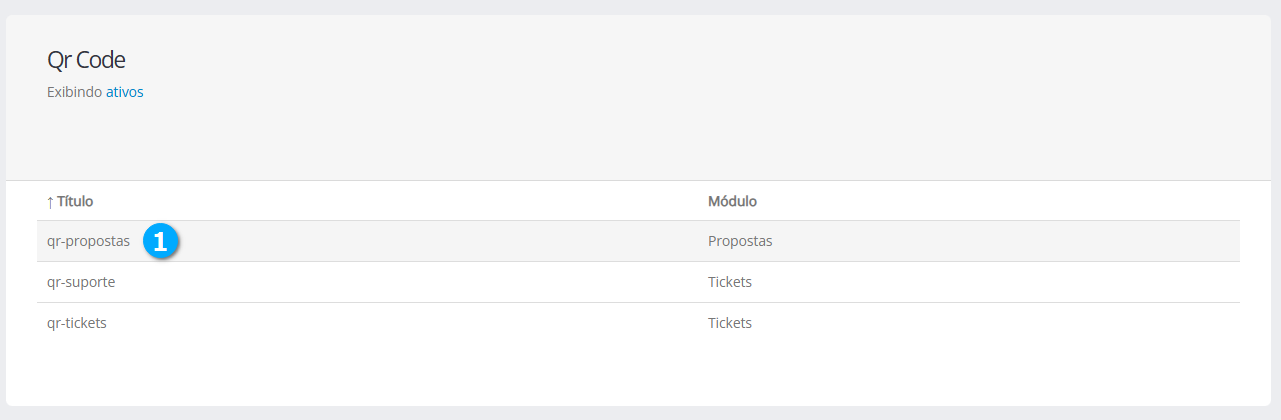Click Tickets cell in the qr-suporte row
This screenshot has width=1281, height=420.
tap(730, 282)
